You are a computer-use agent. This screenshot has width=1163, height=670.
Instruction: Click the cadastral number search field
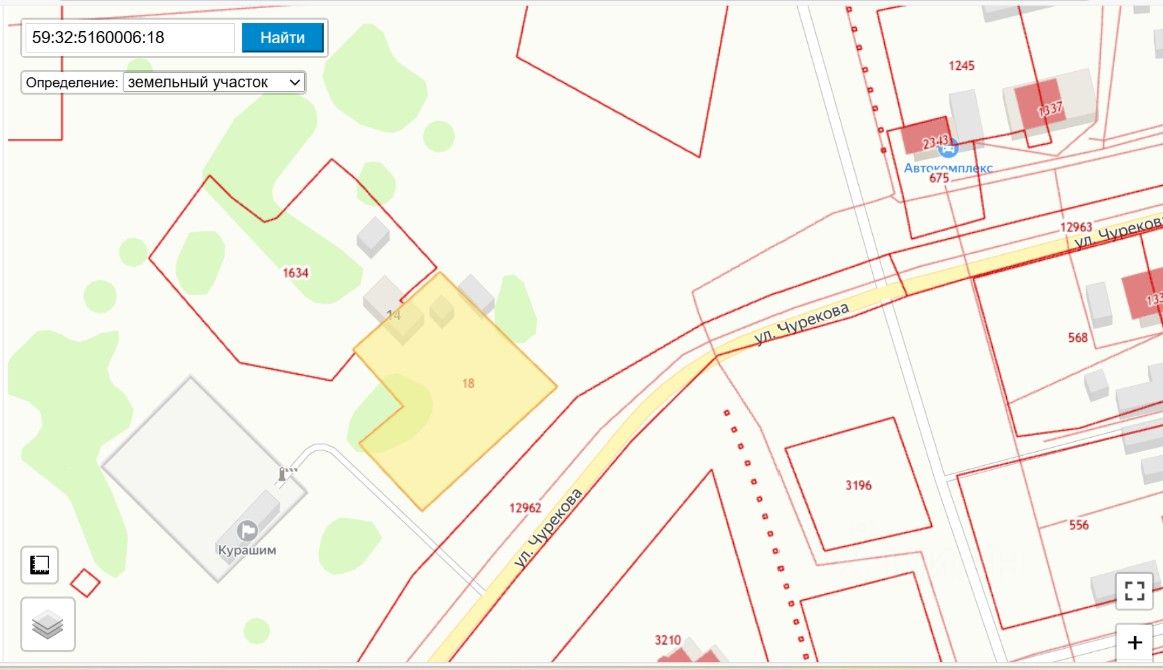click(x=130, y=38)
